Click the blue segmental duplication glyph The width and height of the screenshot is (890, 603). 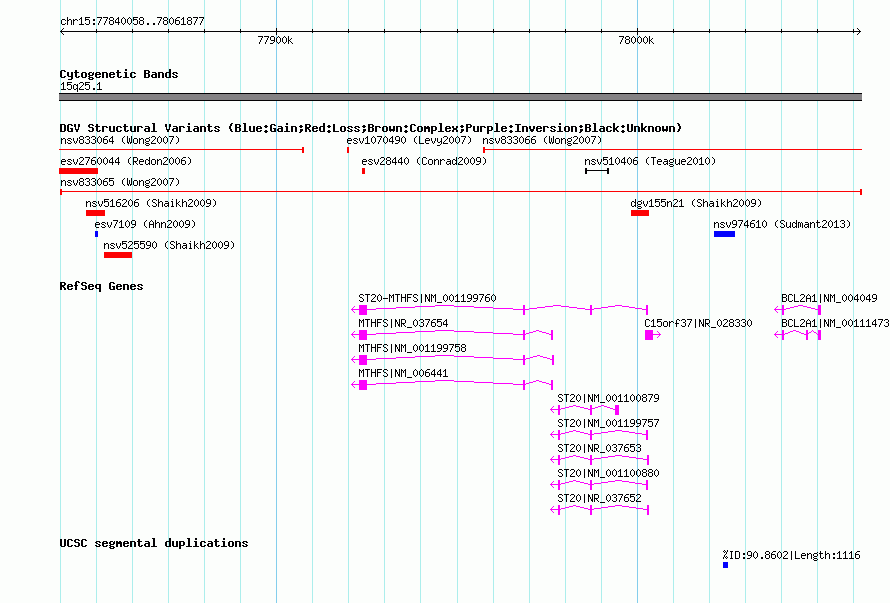pyautogui.click(x=725, y=565)
